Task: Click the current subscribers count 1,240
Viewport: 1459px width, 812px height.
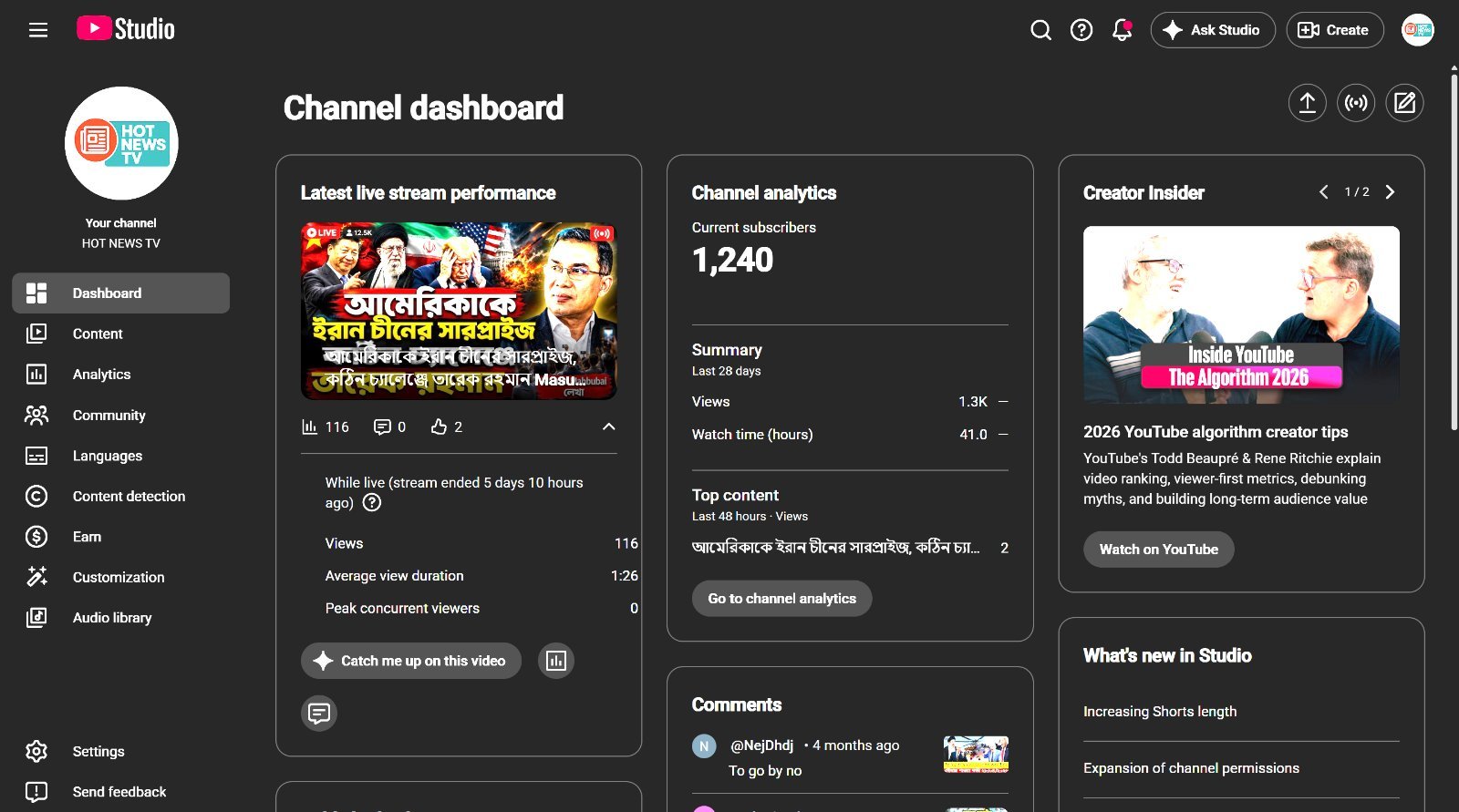Action: coord(733,261)
